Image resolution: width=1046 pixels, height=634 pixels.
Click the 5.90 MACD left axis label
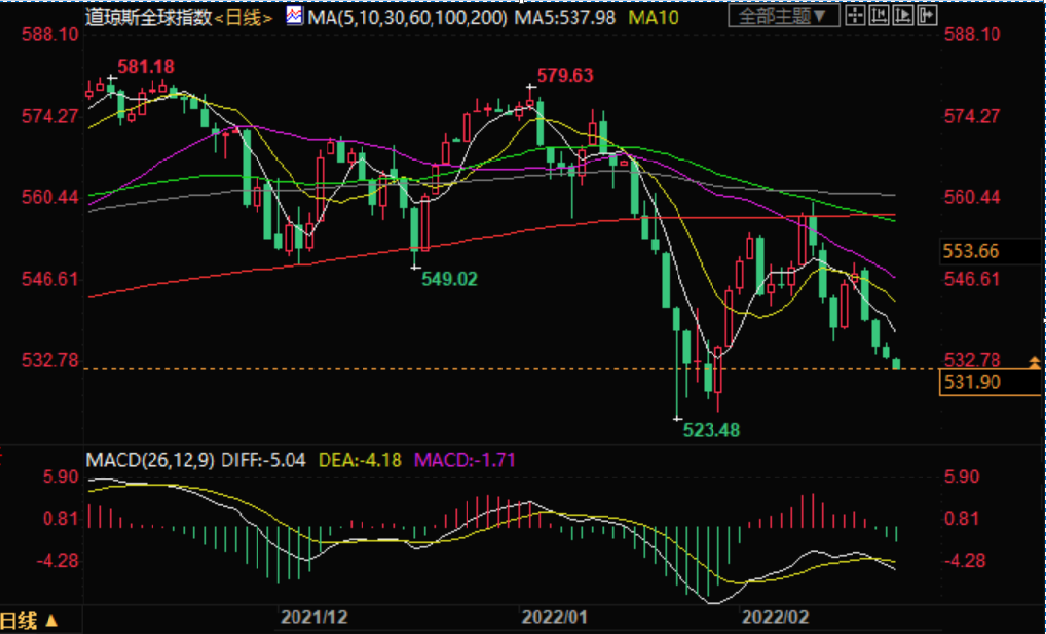tap(61, 477)
